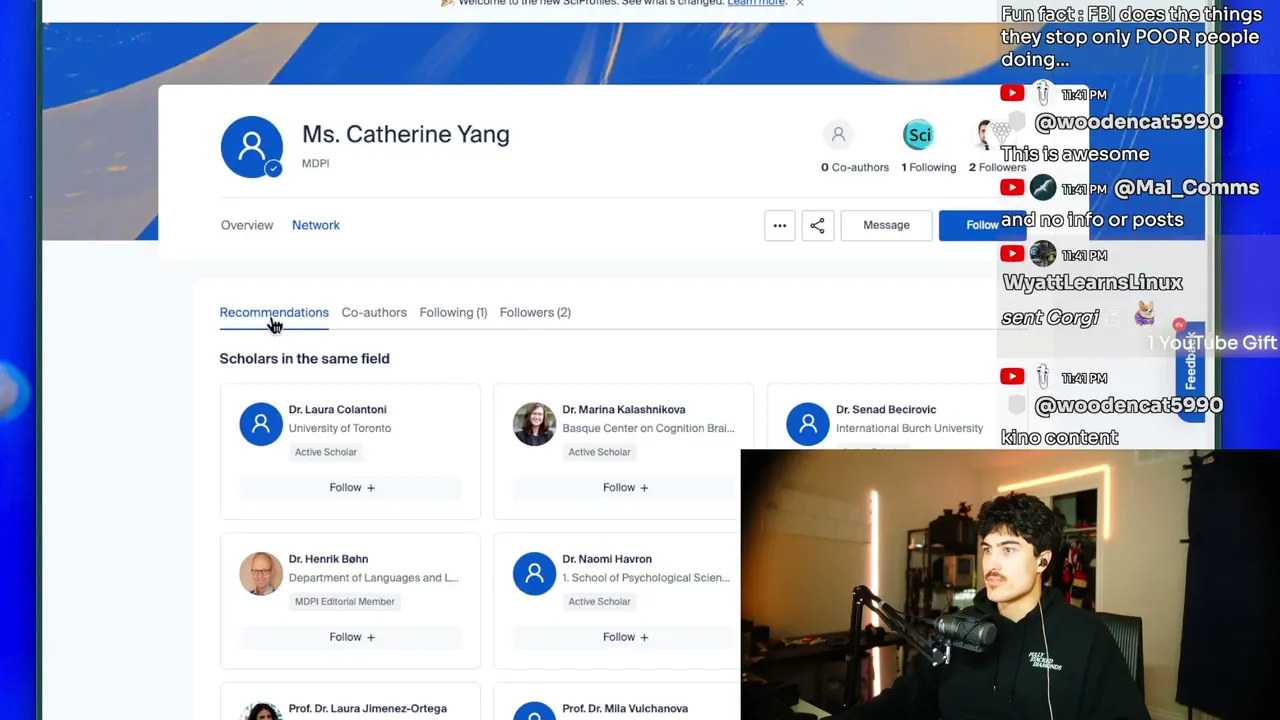Viewport: 1280px width, 720px height.
Task: Click the @woodencat5990 'This is awesome' chat username
Action: pos(1128,122)
